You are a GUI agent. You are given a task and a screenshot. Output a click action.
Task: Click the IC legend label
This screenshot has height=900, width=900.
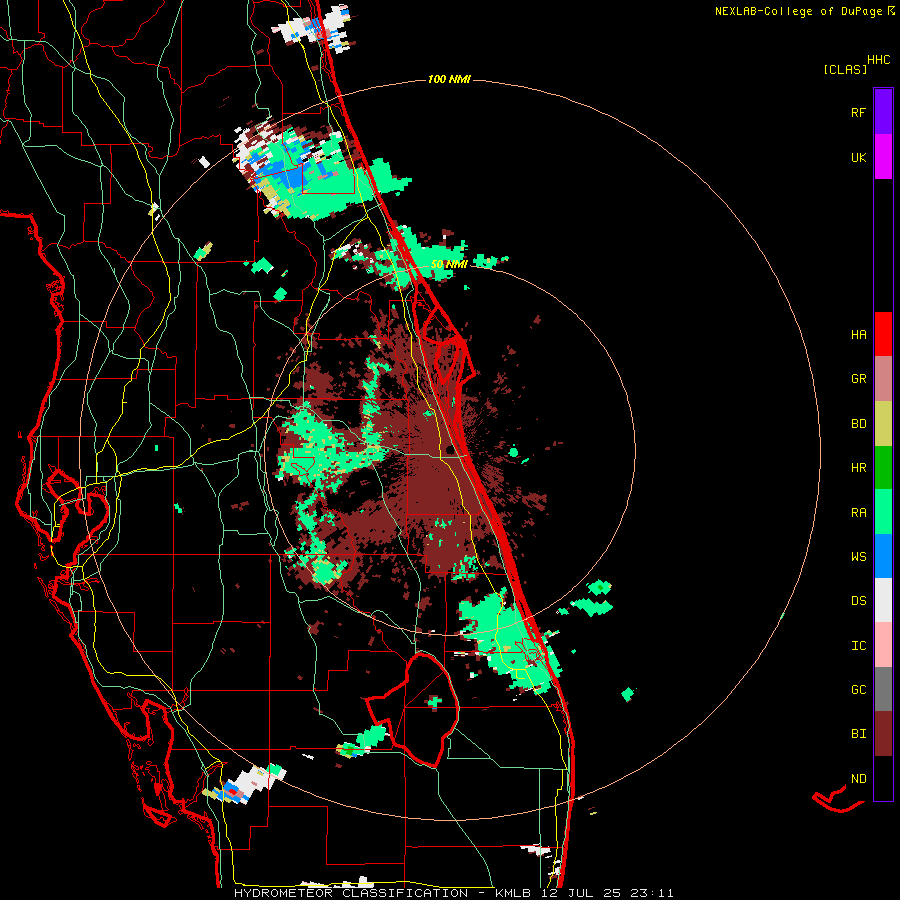pos(858,646)
